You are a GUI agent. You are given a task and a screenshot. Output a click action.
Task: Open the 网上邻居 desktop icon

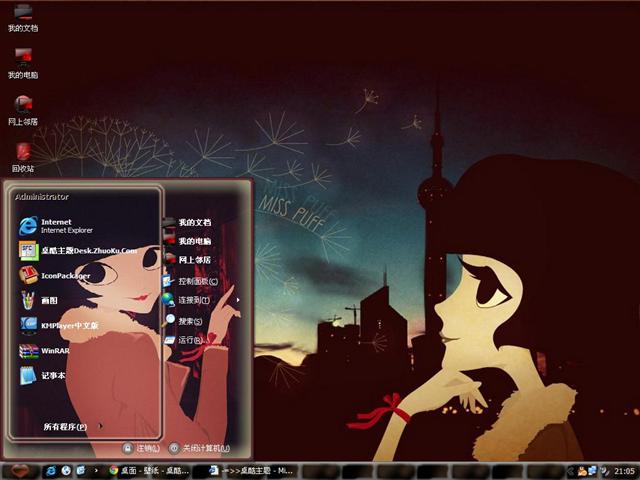click(23, 110)
